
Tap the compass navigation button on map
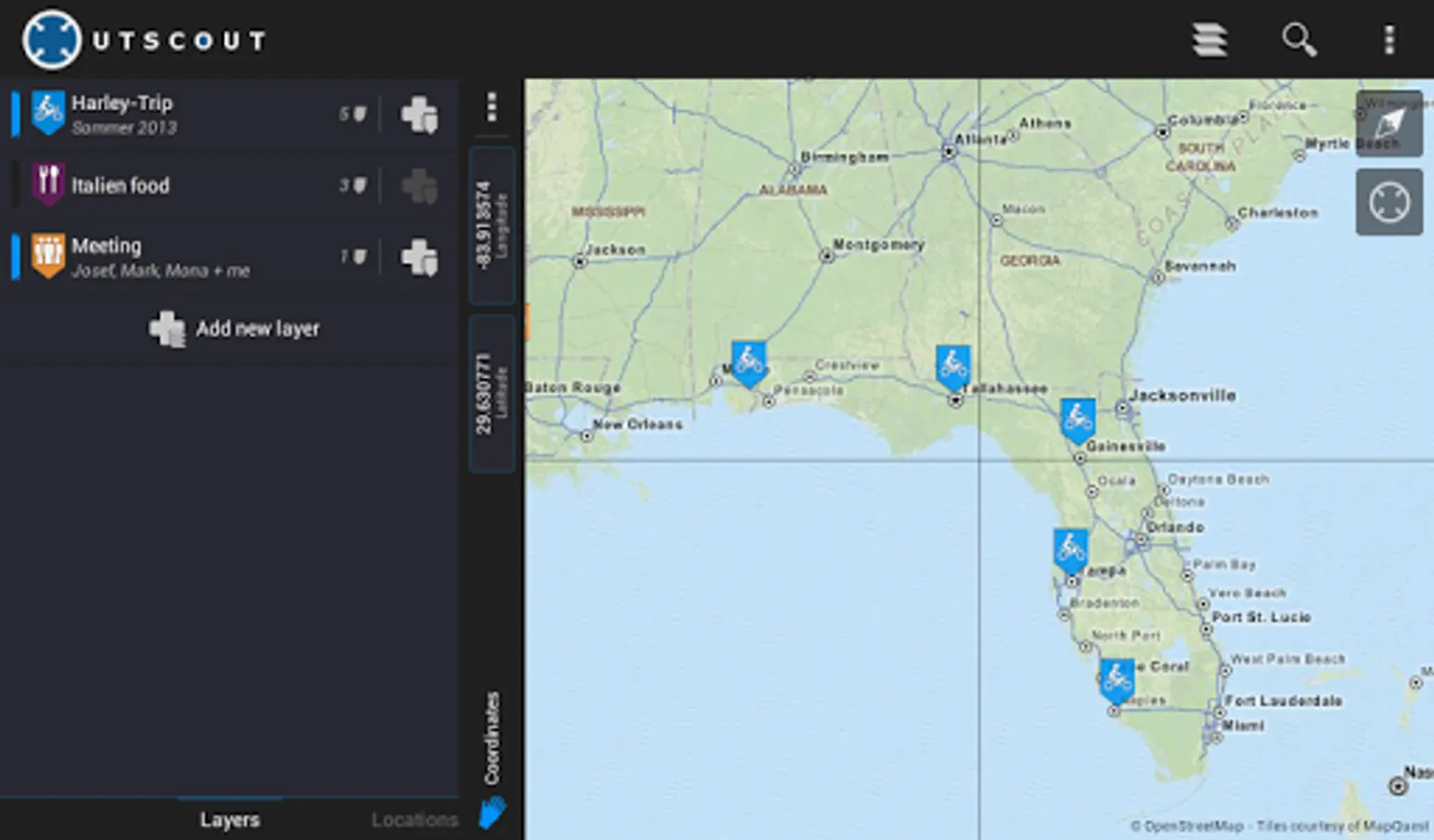tap(1389, 123)
